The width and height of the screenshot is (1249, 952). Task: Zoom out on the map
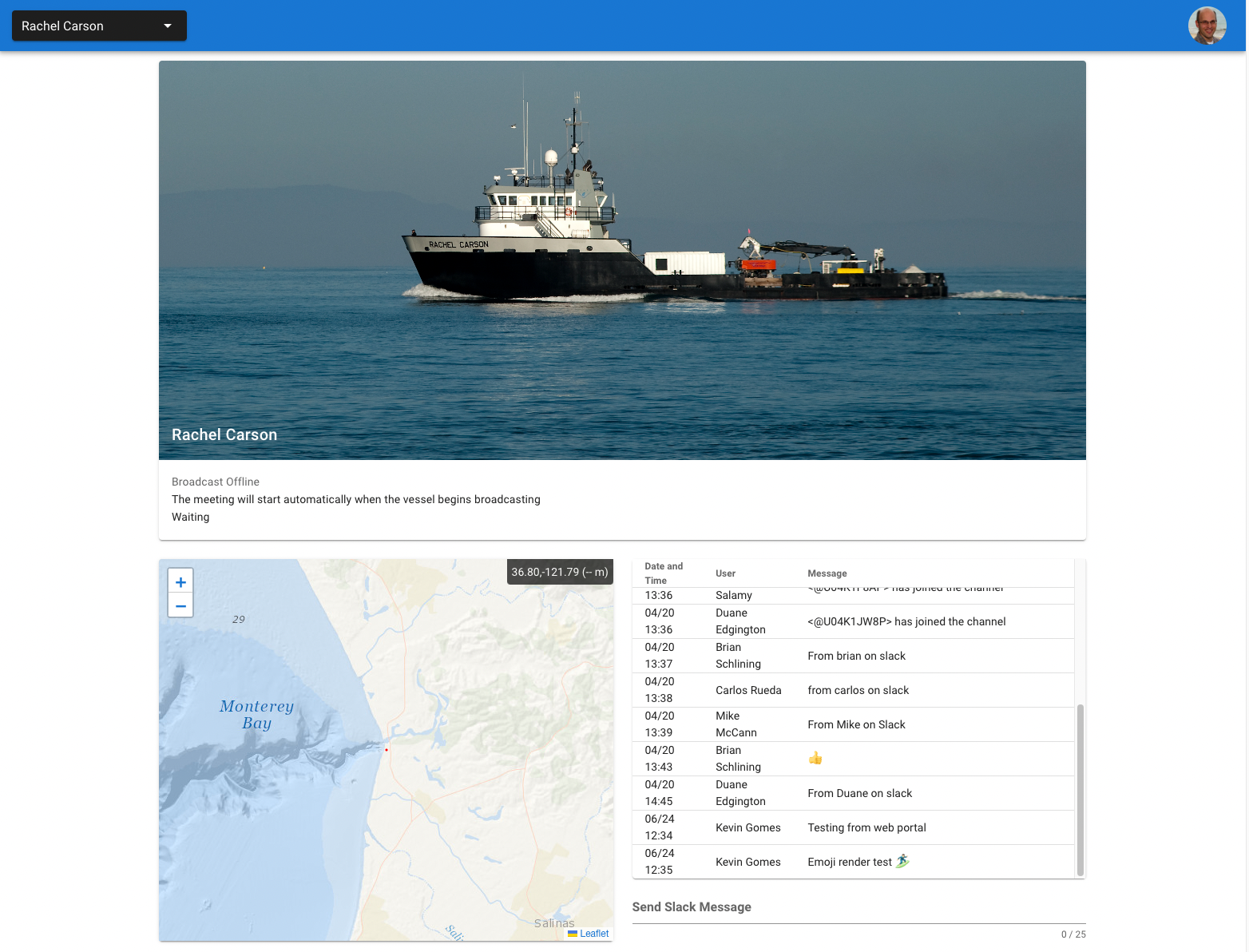click(180, 606)
